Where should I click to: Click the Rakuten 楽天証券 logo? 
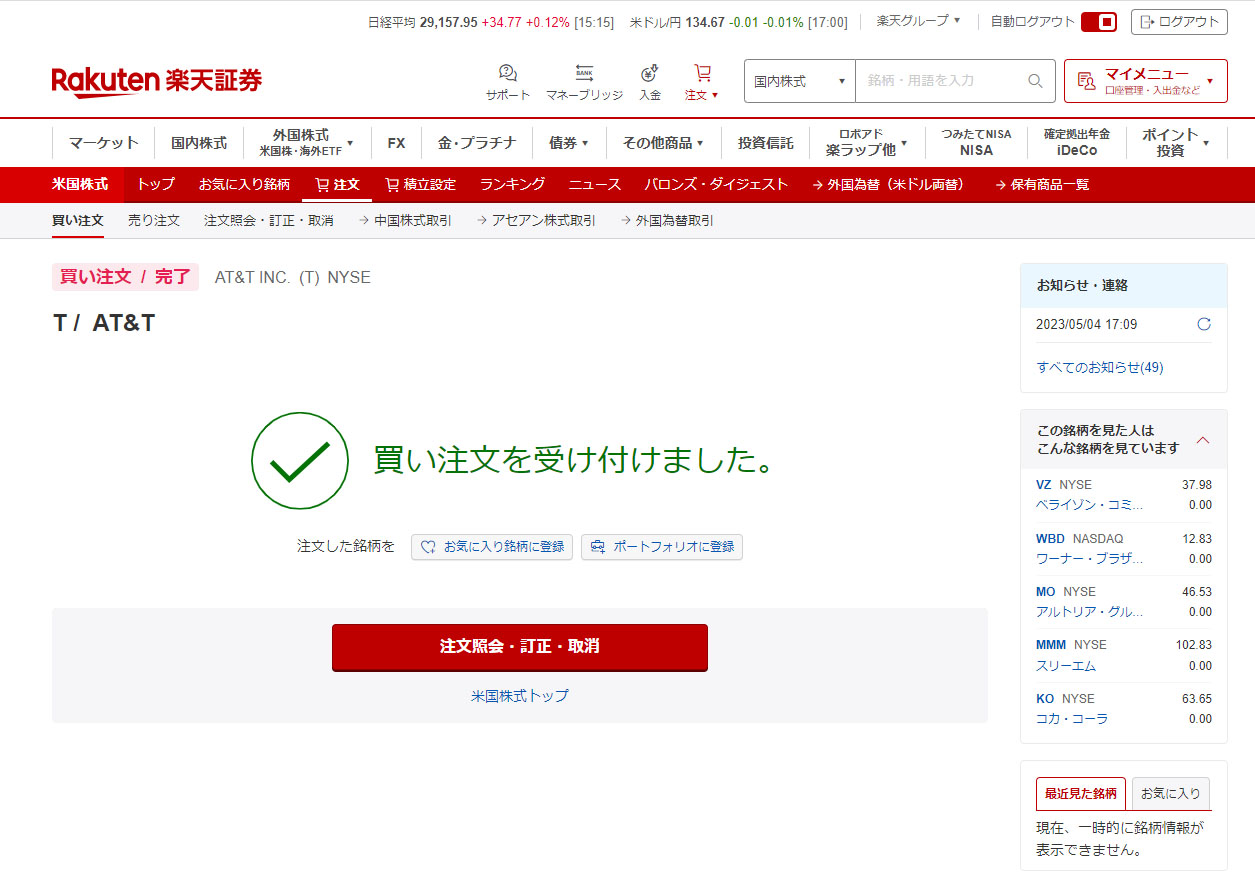pos(157,81)
